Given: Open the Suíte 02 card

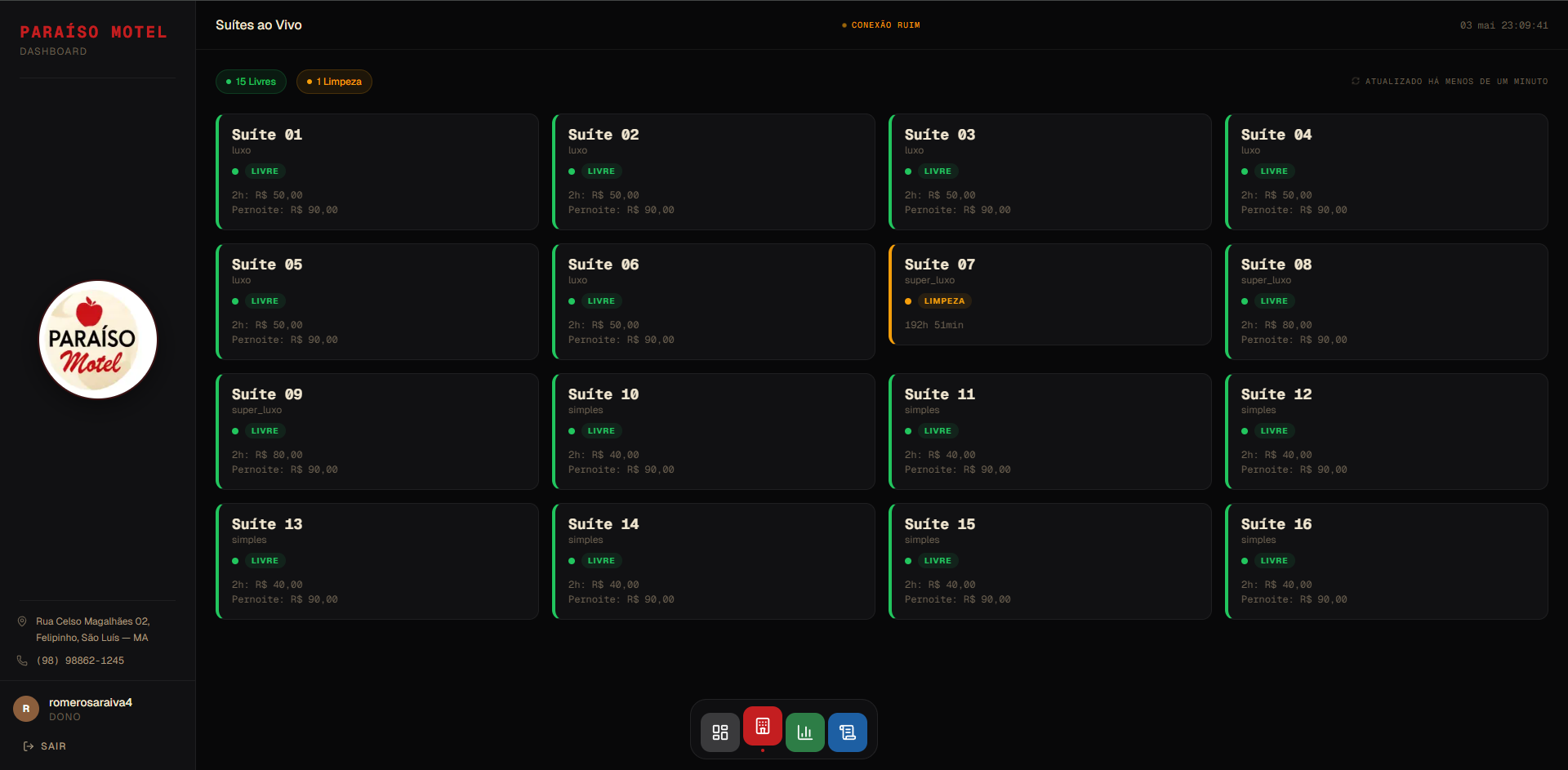Looking at the screenshot, I should (714, 171).
